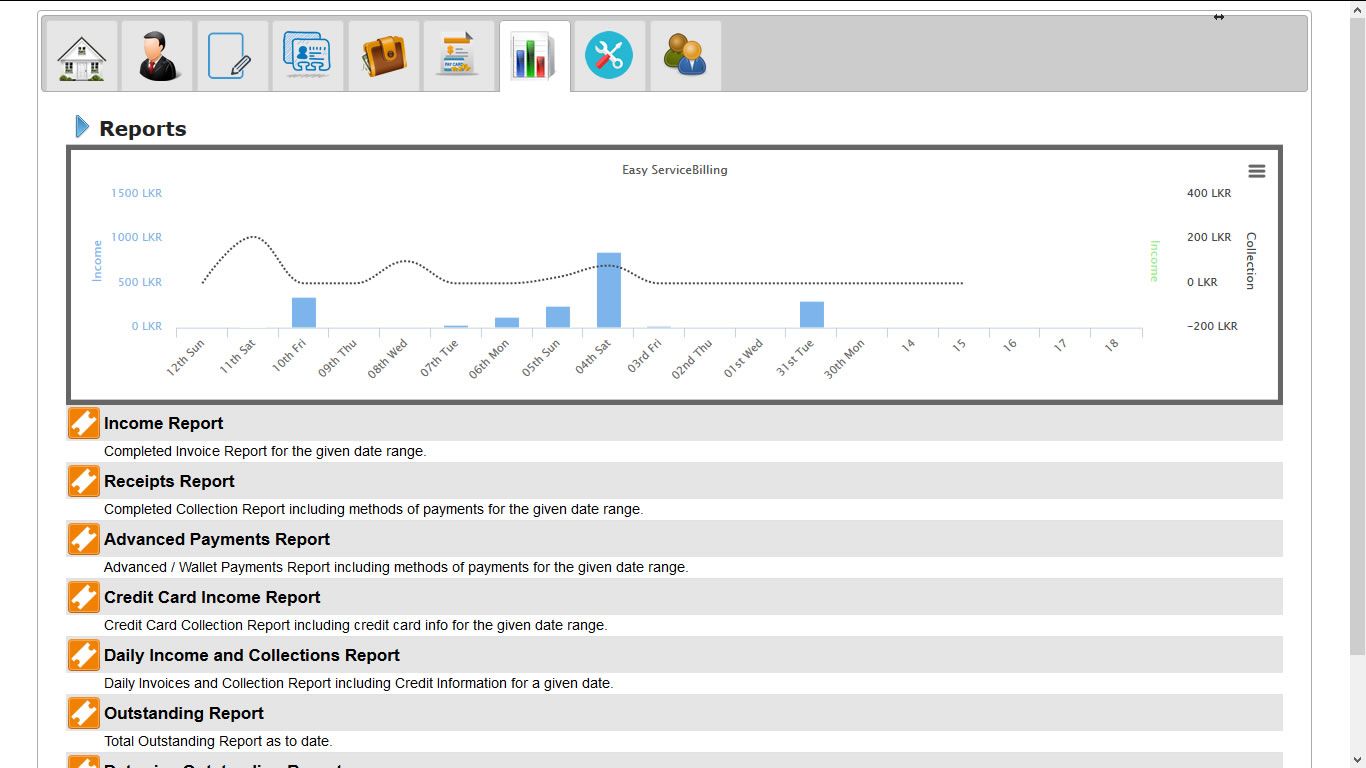
Task: Click the description starting "Credit Card Collection Report"
Action: [x=356, y=625]
